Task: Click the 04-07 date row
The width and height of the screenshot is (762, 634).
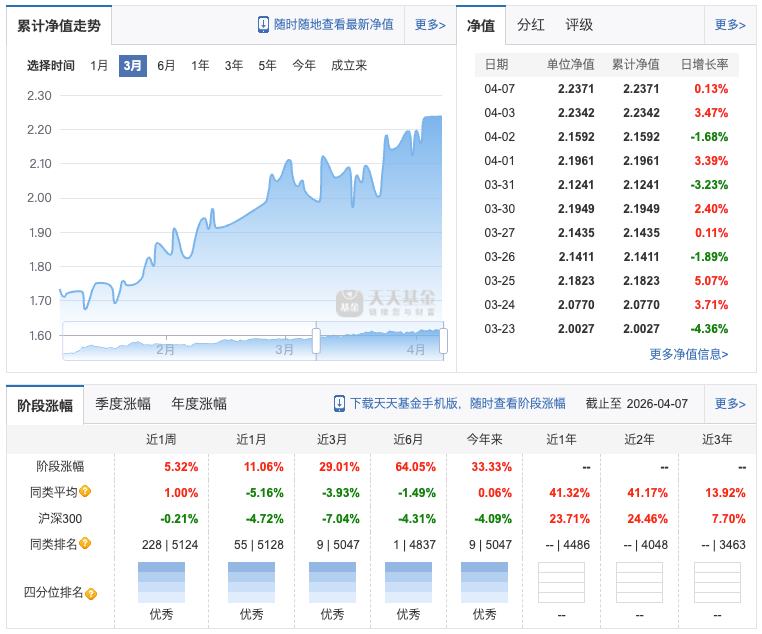Action: click(x=606, y=89)
